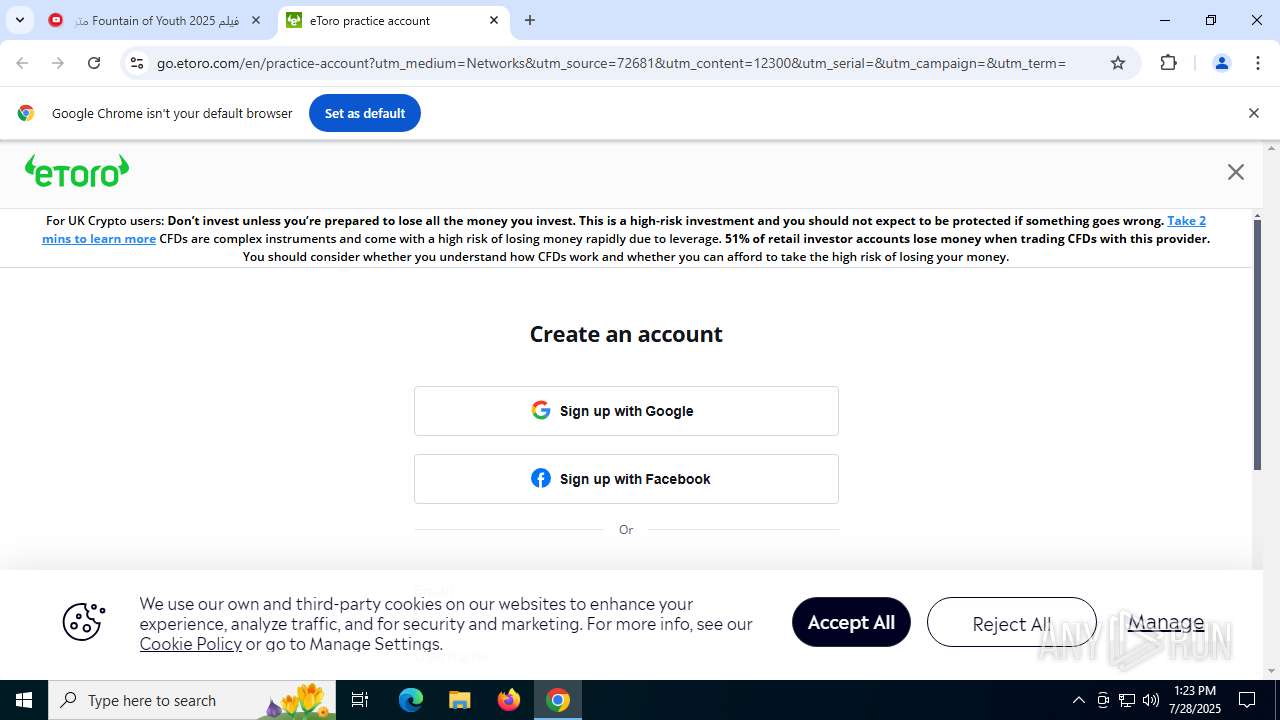
Task: Open Chrome extensions puzzle icon
Action: [x=1168, y=63]
